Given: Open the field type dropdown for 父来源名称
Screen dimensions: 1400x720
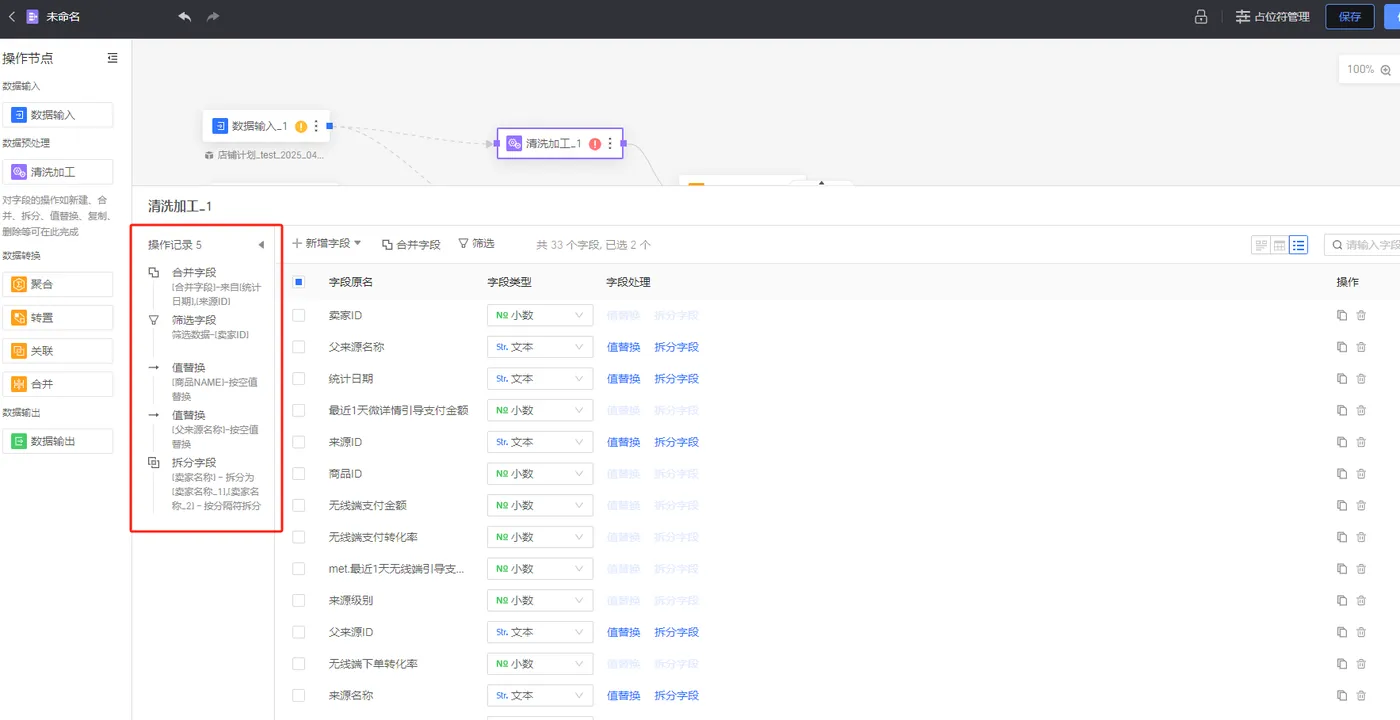Looking at the screenshot, I should tap(540, 347).
